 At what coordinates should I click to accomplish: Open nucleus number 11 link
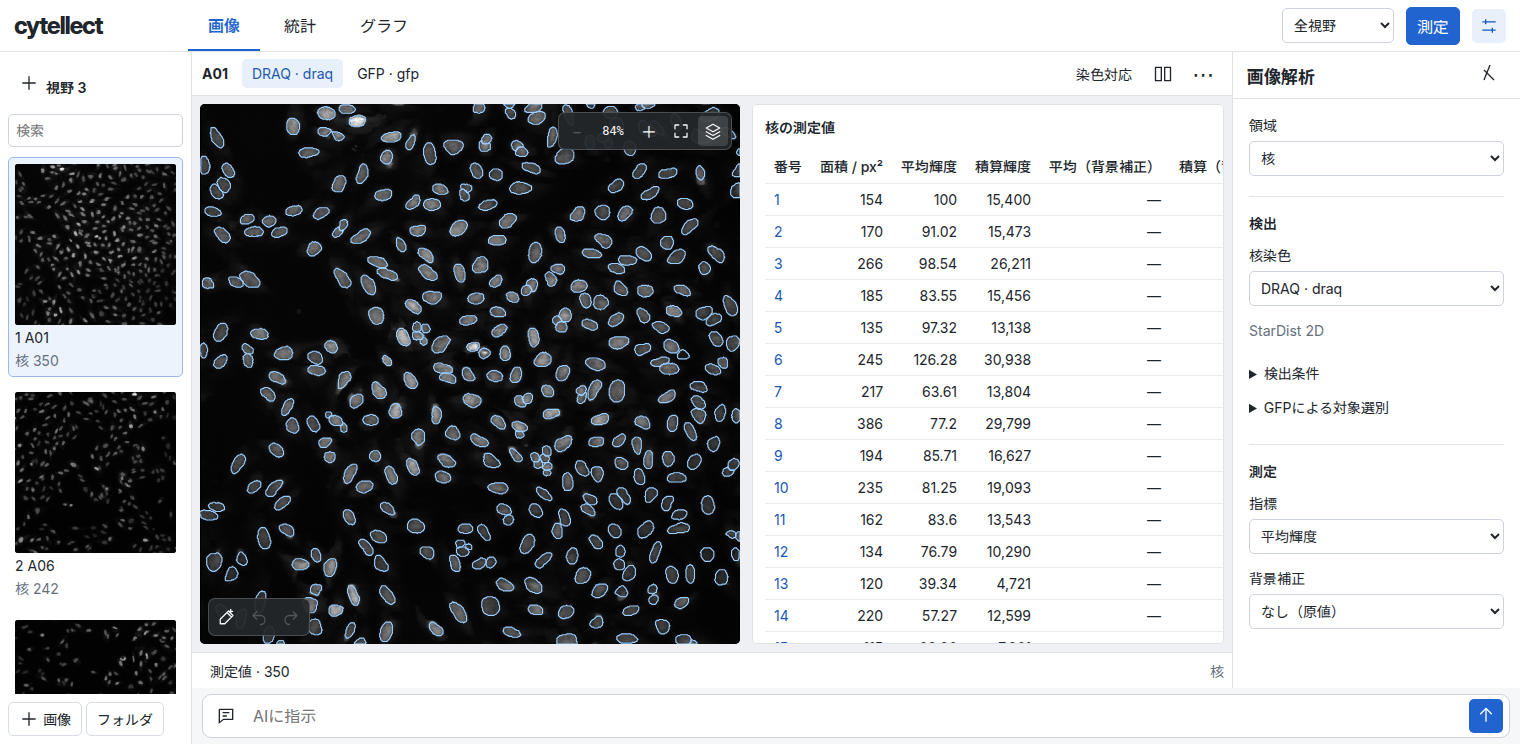(780, 520)
